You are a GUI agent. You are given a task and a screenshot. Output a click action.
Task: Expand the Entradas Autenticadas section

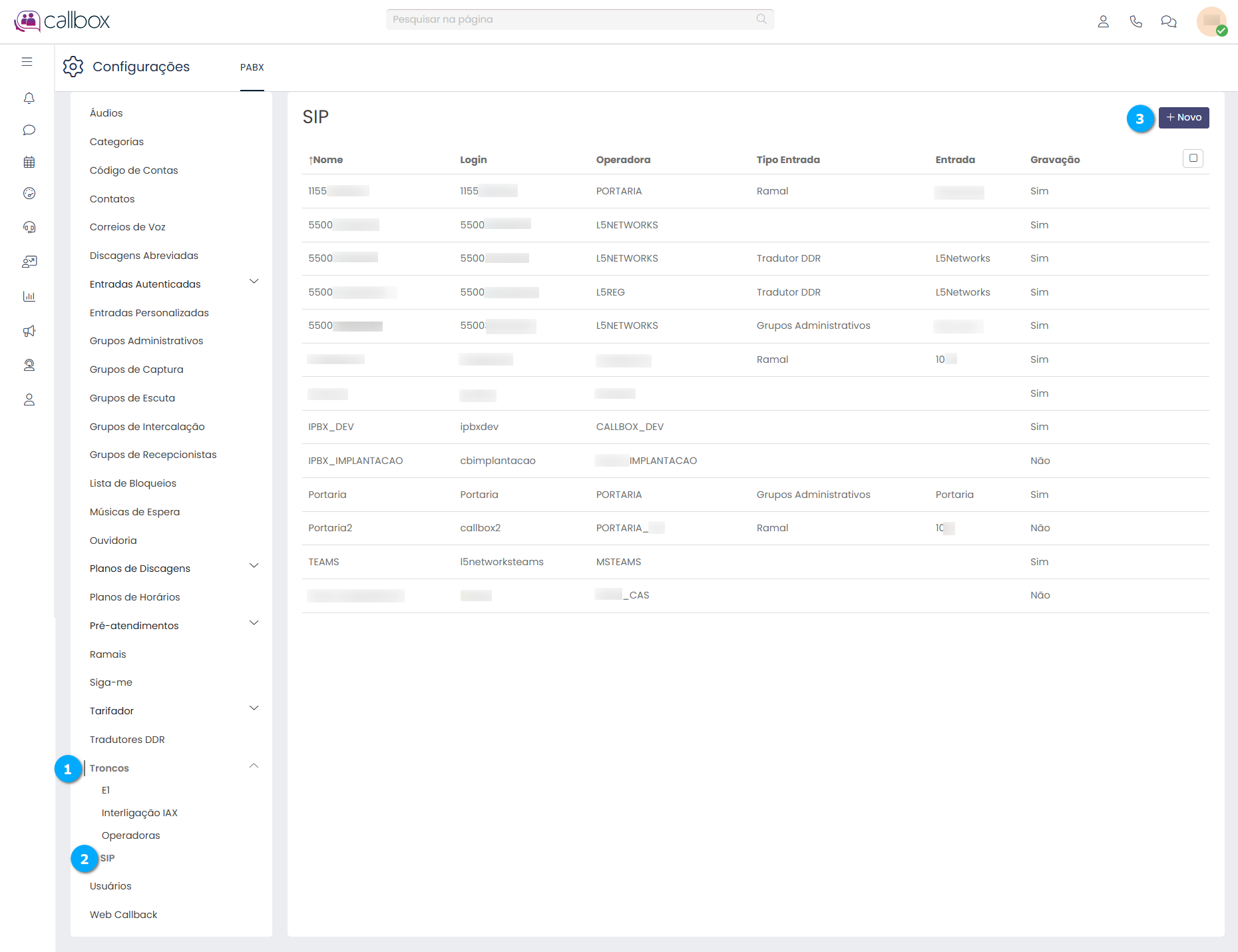pyautogui.click(x=254, y=282)
